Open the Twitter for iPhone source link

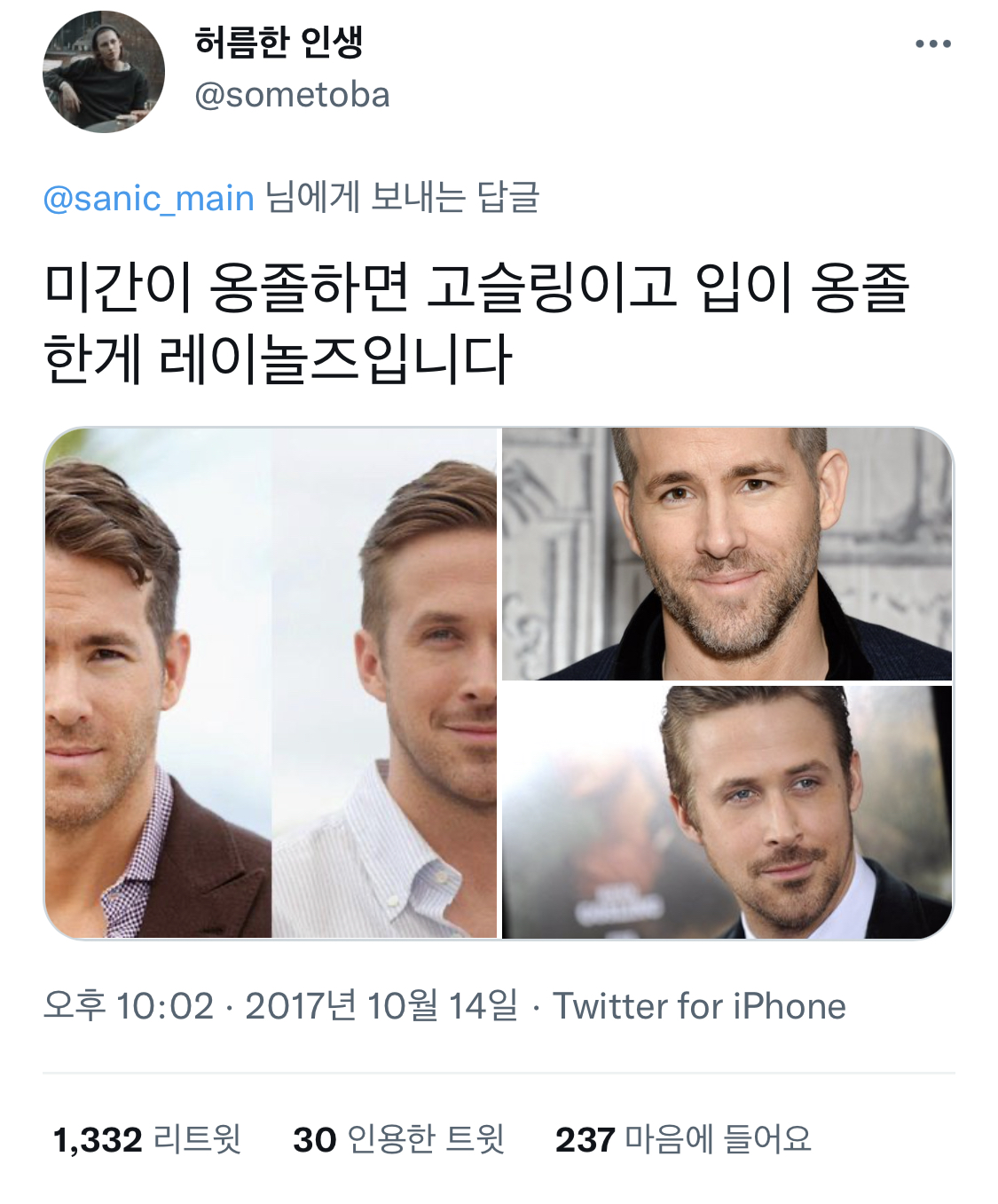pos(699,1006)
